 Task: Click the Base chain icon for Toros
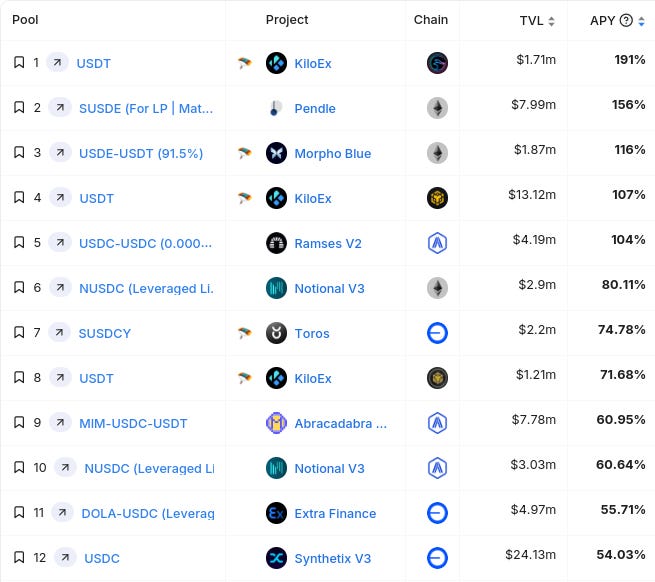point(437,333)
